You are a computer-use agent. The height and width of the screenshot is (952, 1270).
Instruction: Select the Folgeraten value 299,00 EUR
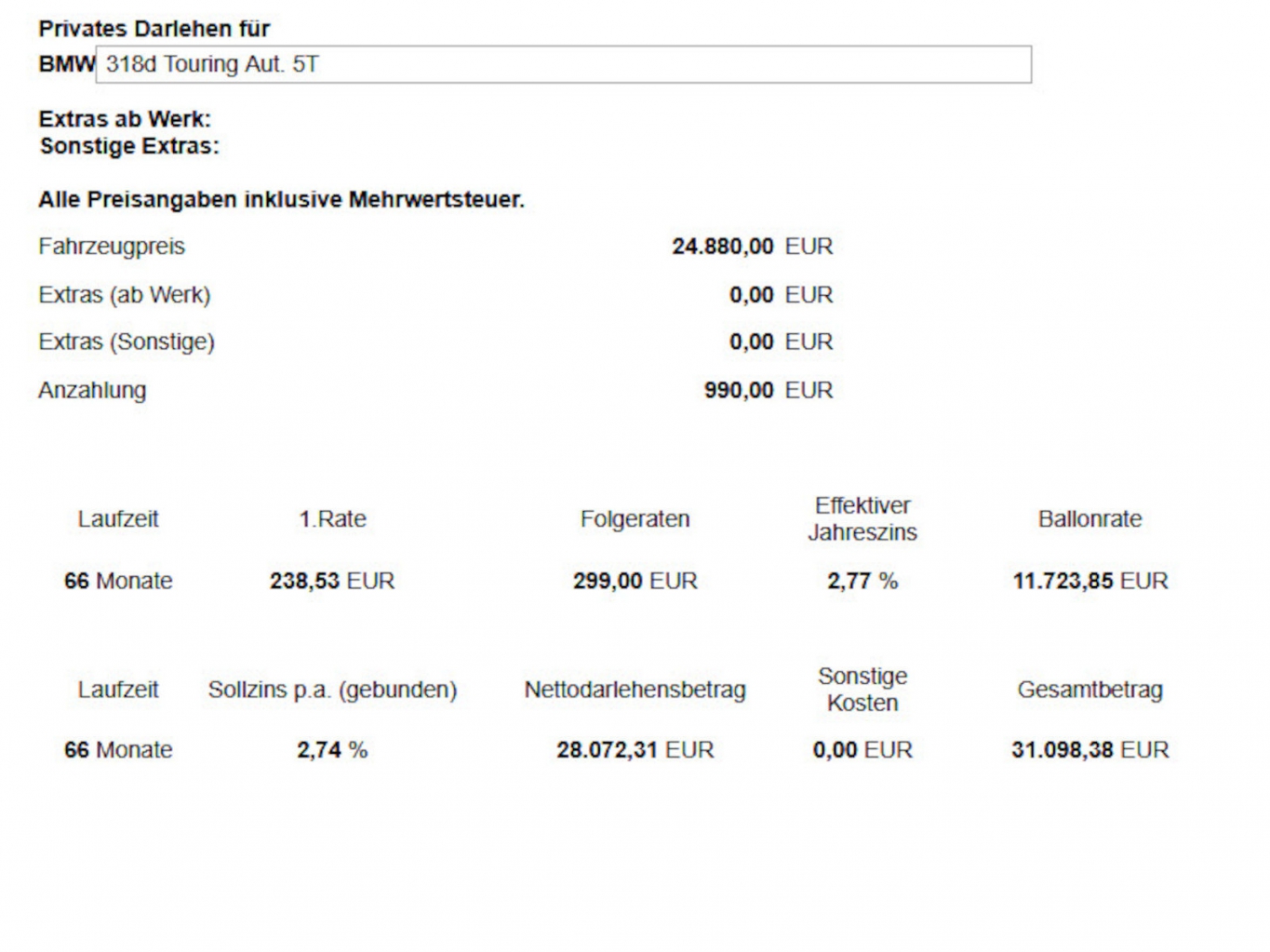[x=635, y=581]
